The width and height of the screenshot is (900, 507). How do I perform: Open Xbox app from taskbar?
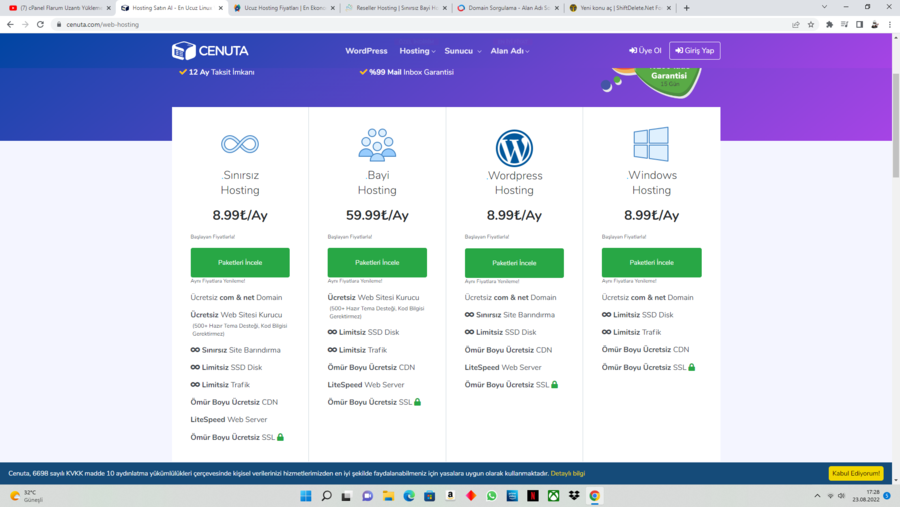tap(553, 496)
